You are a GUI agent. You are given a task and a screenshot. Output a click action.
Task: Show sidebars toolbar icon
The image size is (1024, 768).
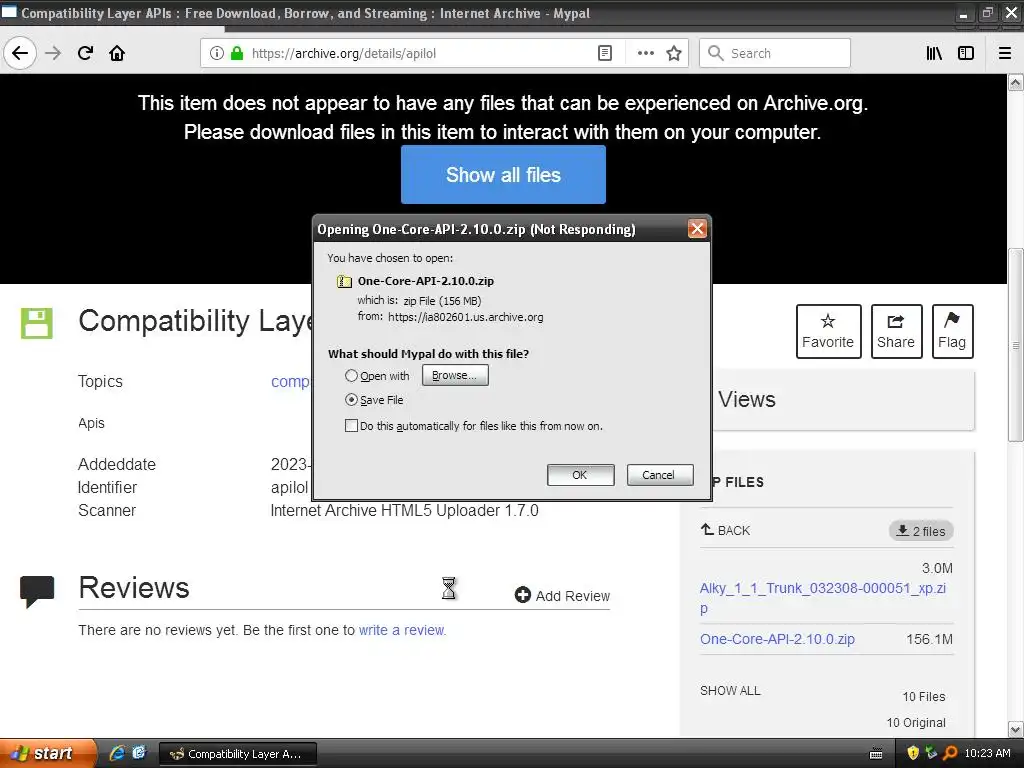pyautogui.click(x=966, y=54)
